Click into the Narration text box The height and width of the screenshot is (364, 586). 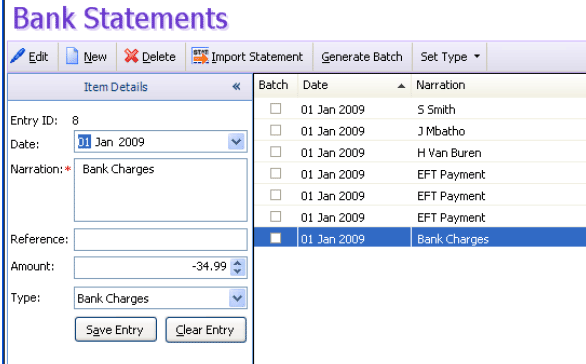pos(161,190)
